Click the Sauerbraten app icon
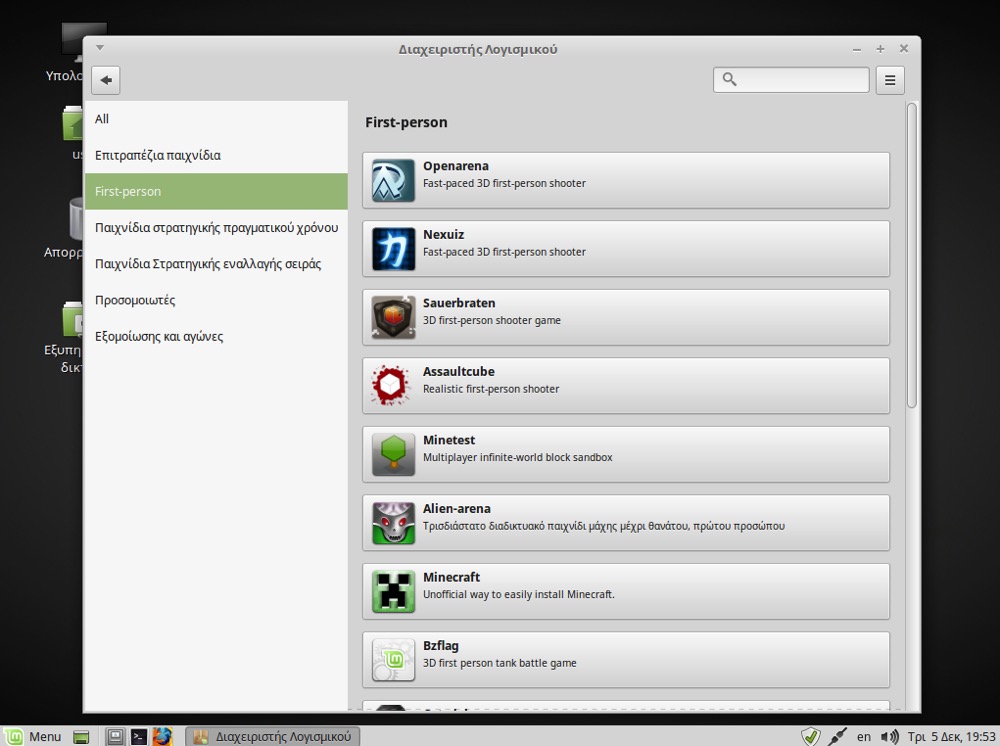1000x746 pixels. coord(393,318)
